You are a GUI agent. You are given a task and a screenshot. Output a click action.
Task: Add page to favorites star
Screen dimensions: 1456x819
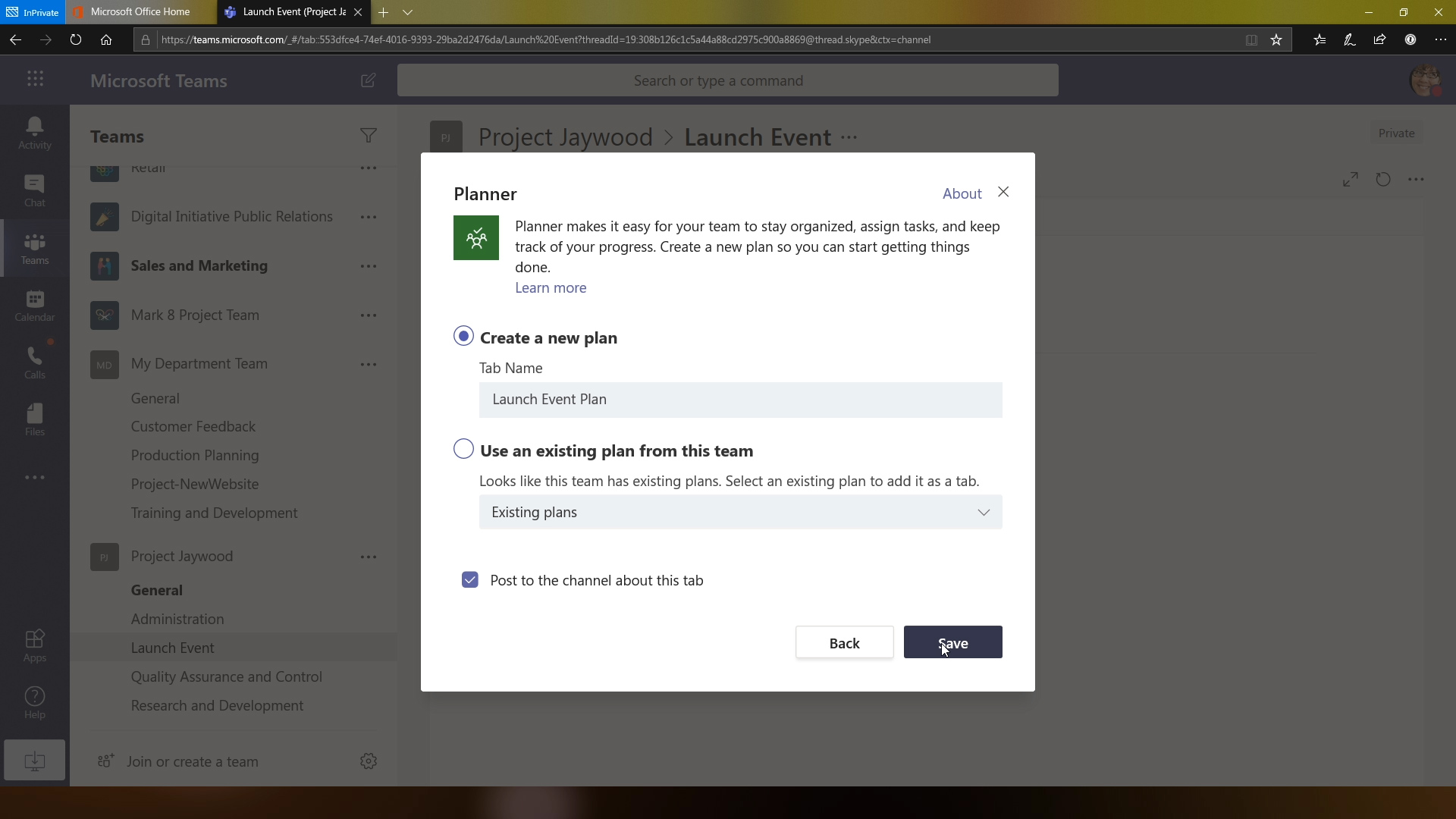tap(1276, 39)
